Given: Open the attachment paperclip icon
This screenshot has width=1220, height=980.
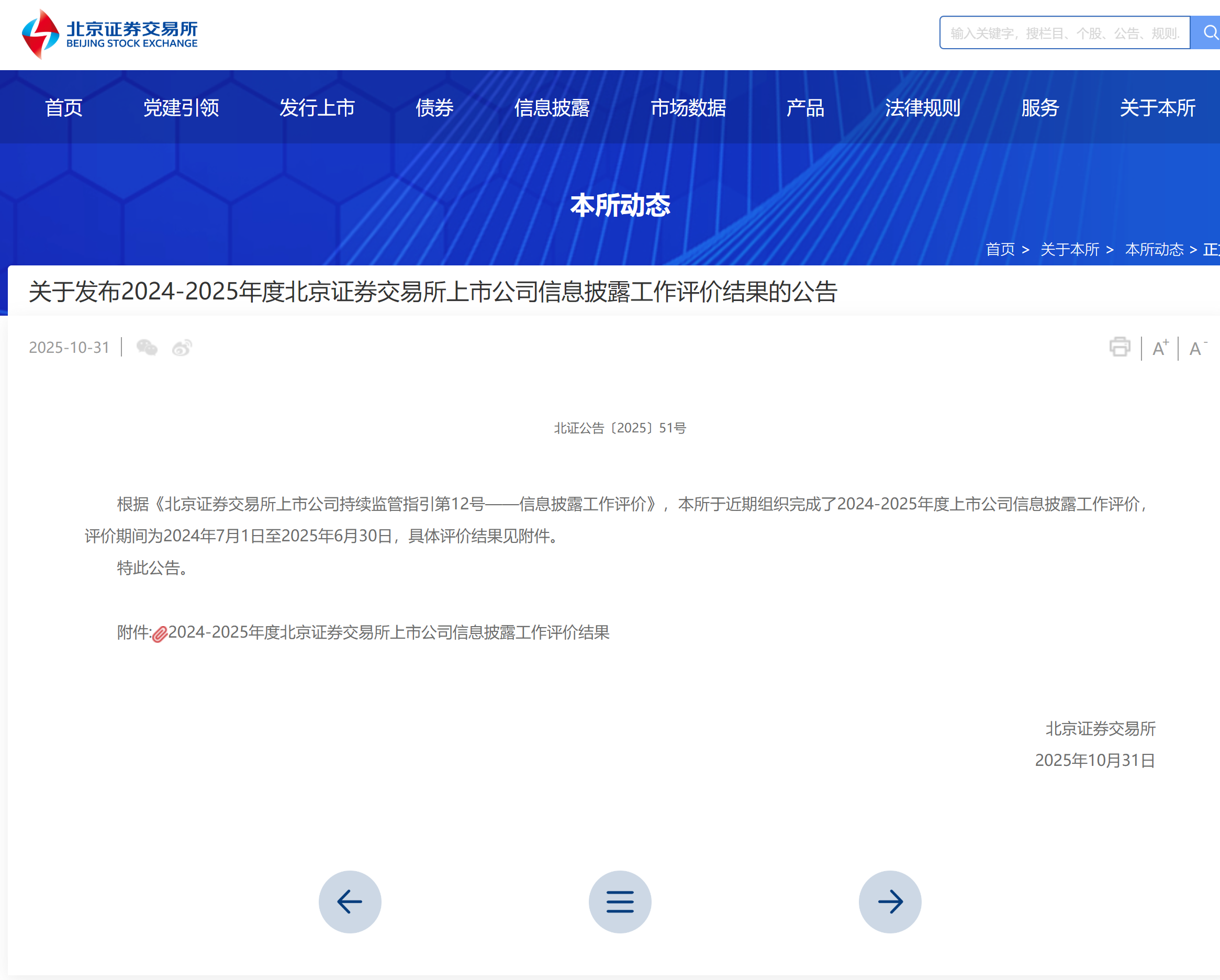Looking at the screenshot, I should (x=160, y=633).
